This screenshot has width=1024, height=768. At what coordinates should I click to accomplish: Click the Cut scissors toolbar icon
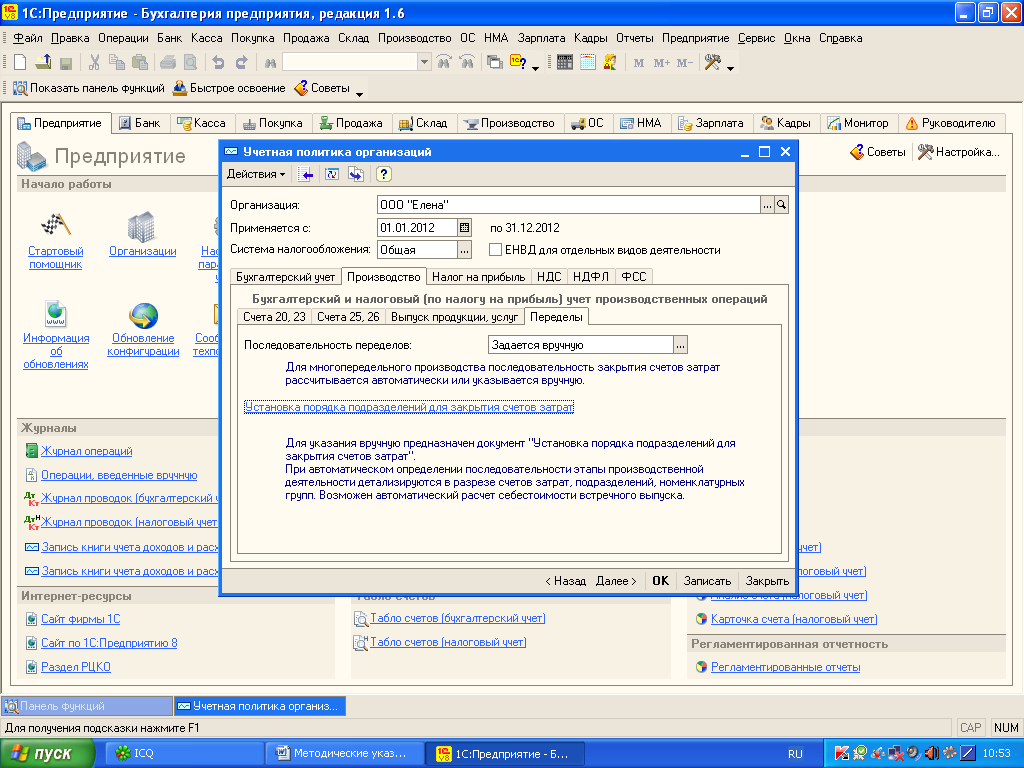click(94, 63)
